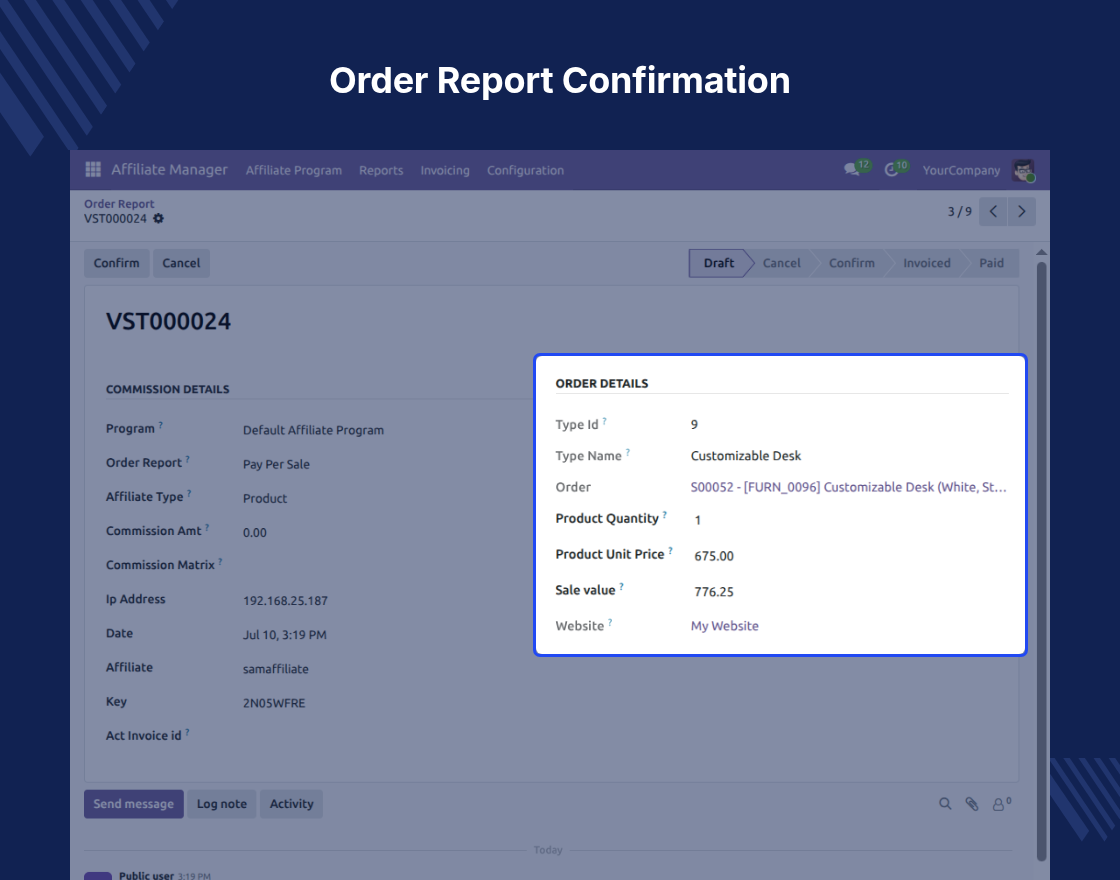
Task: Click the help tooltip next to Sale value
Action: (x=621, y=586)
